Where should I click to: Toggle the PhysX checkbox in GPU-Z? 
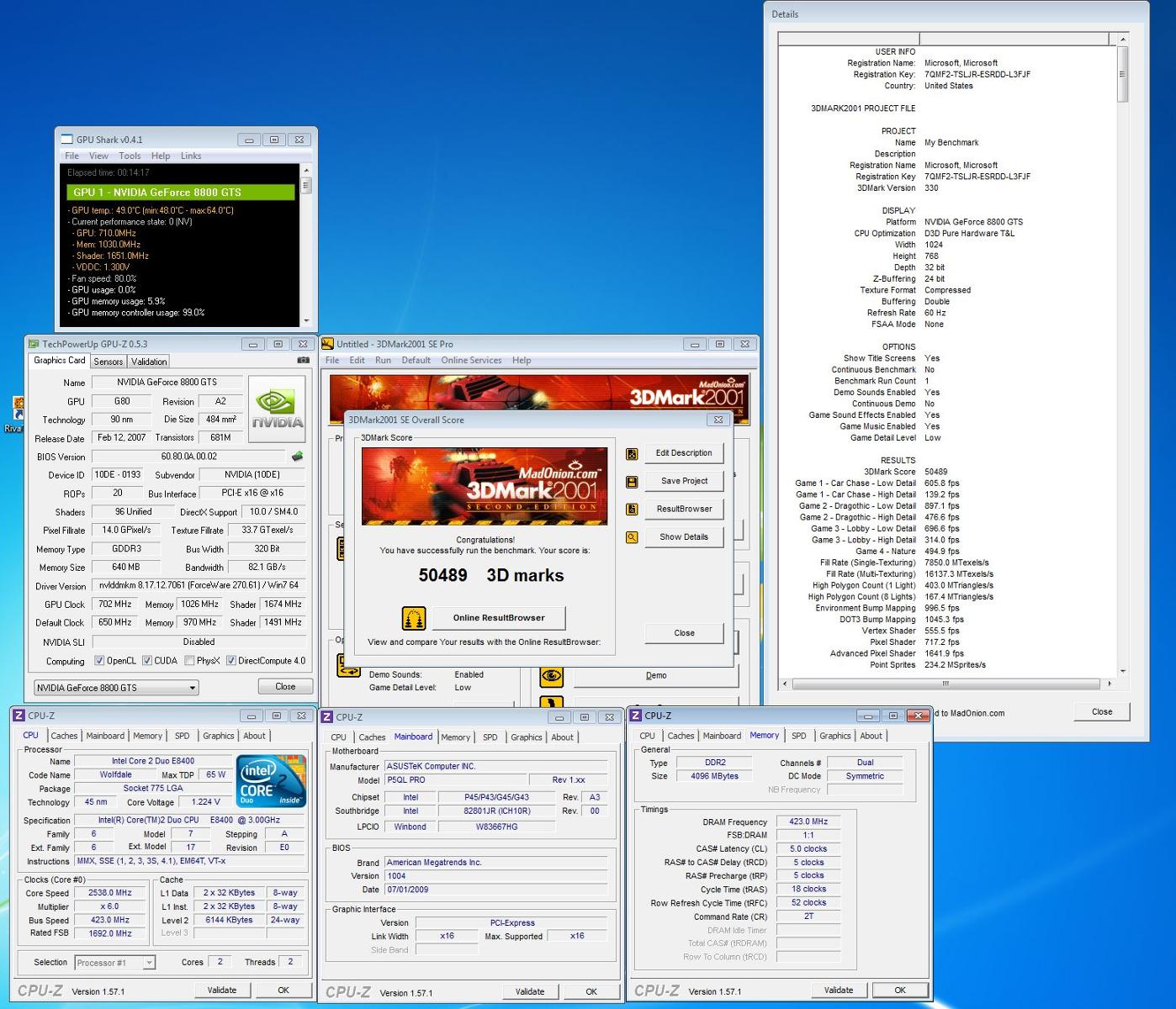tap(189, 661)
